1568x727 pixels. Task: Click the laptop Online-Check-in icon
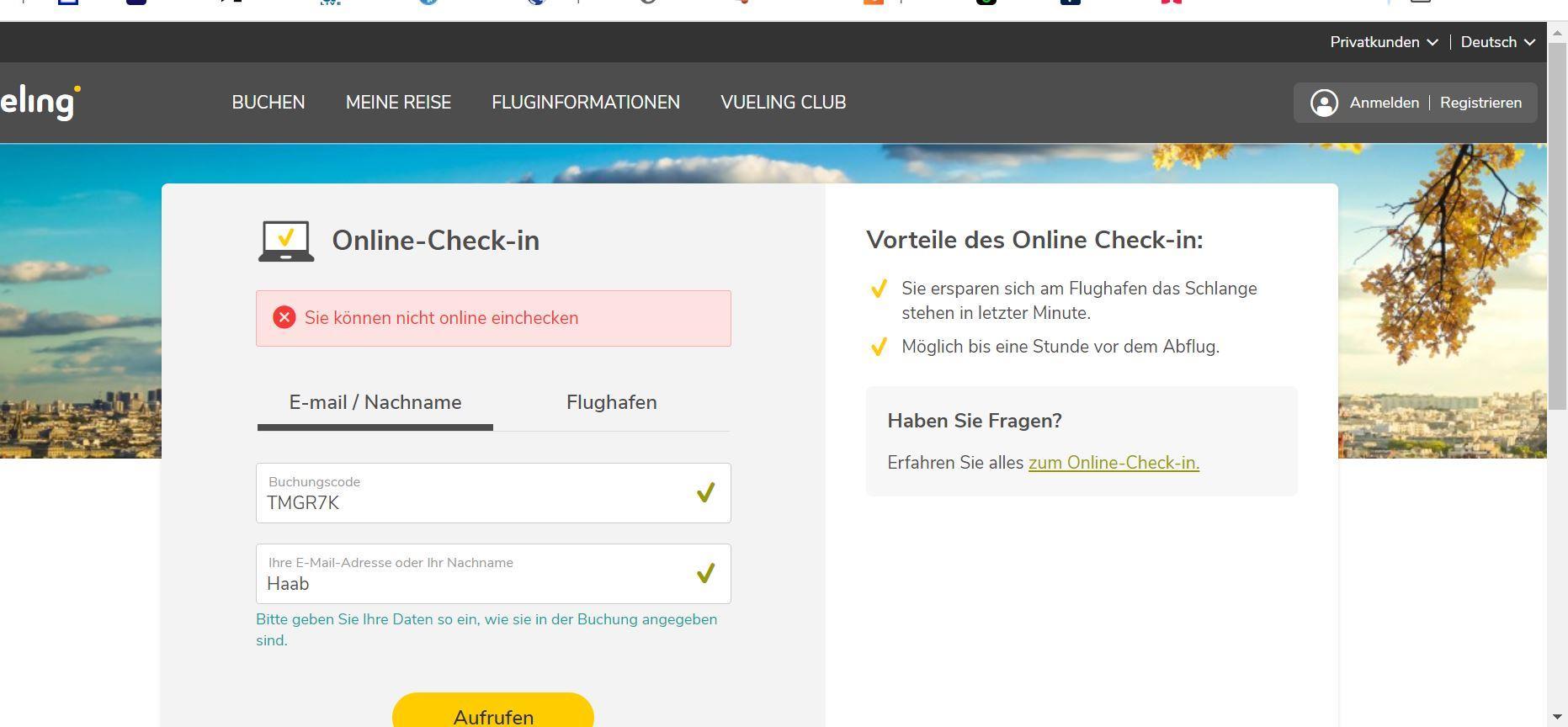pyautogui.click(x=286, y=241)
